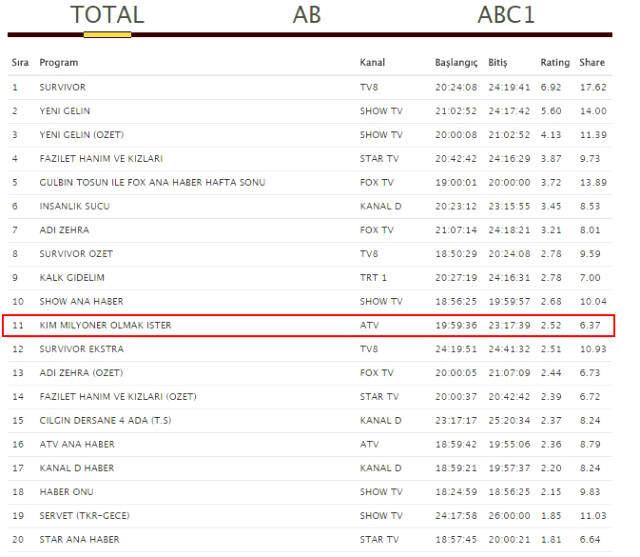Select the SURVIVOR EKSTRA program

81,349
